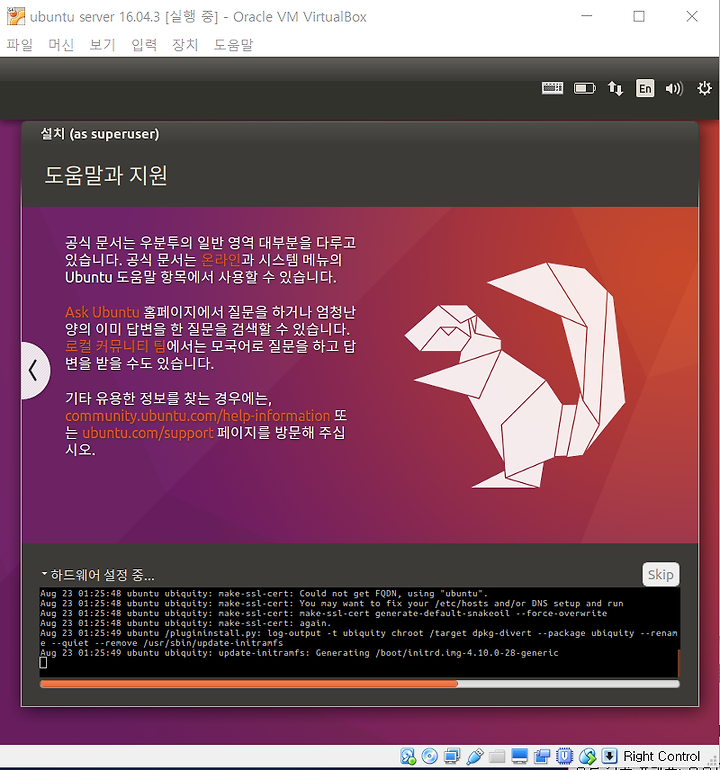Click the keyboard capture arrow icon
The height and width of the screenshot is (770, 720).
(609, 756)
